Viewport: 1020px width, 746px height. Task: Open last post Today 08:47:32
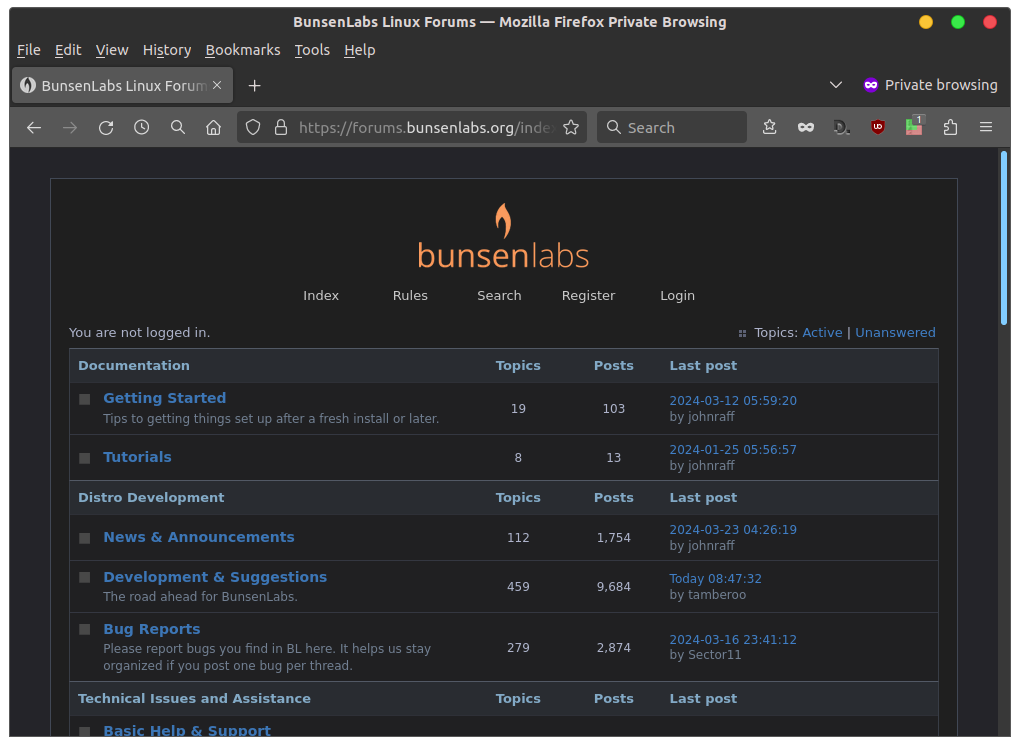[x=715, y=579]
